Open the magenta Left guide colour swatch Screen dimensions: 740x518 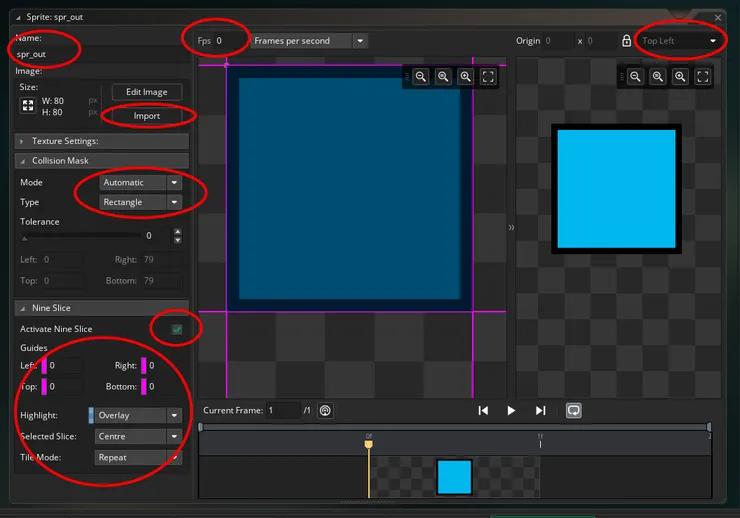(x=44, y=366)
